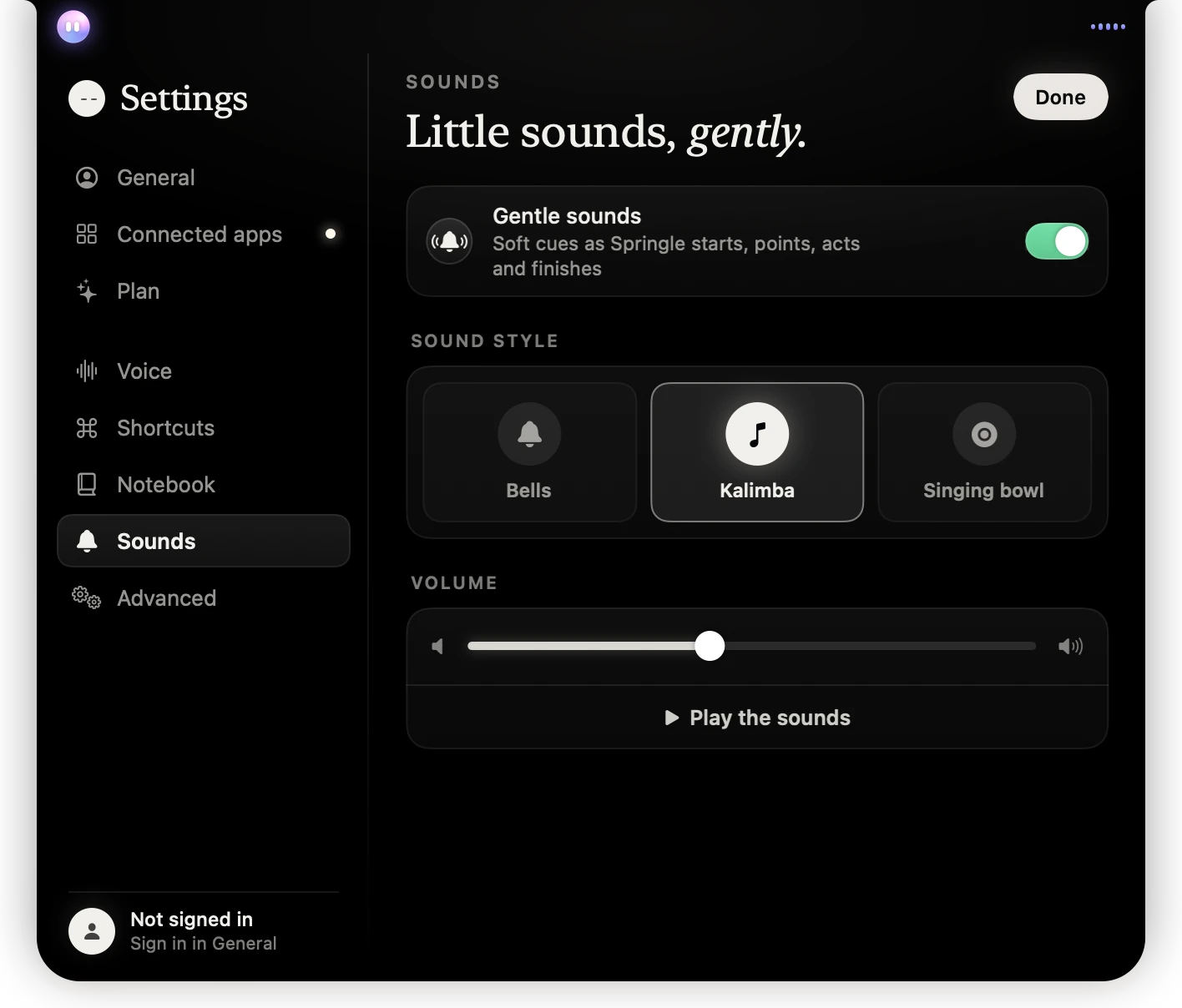The image size is (1182, 1008).
Task: Click the VOLUME section label
Action: (x=454, y=582)
